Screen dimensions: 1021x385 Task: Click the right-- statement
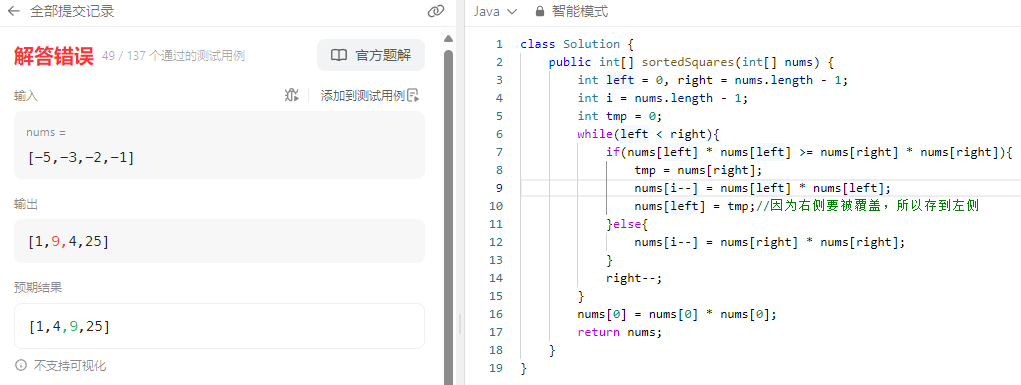pos(634,278)
